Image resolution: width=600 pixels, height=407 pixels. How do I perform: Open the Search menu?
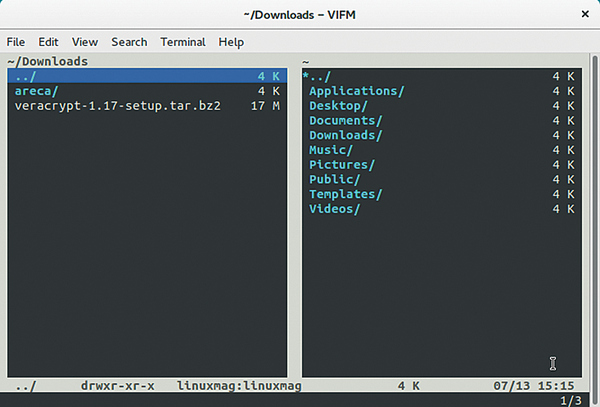tap(129, 42)
